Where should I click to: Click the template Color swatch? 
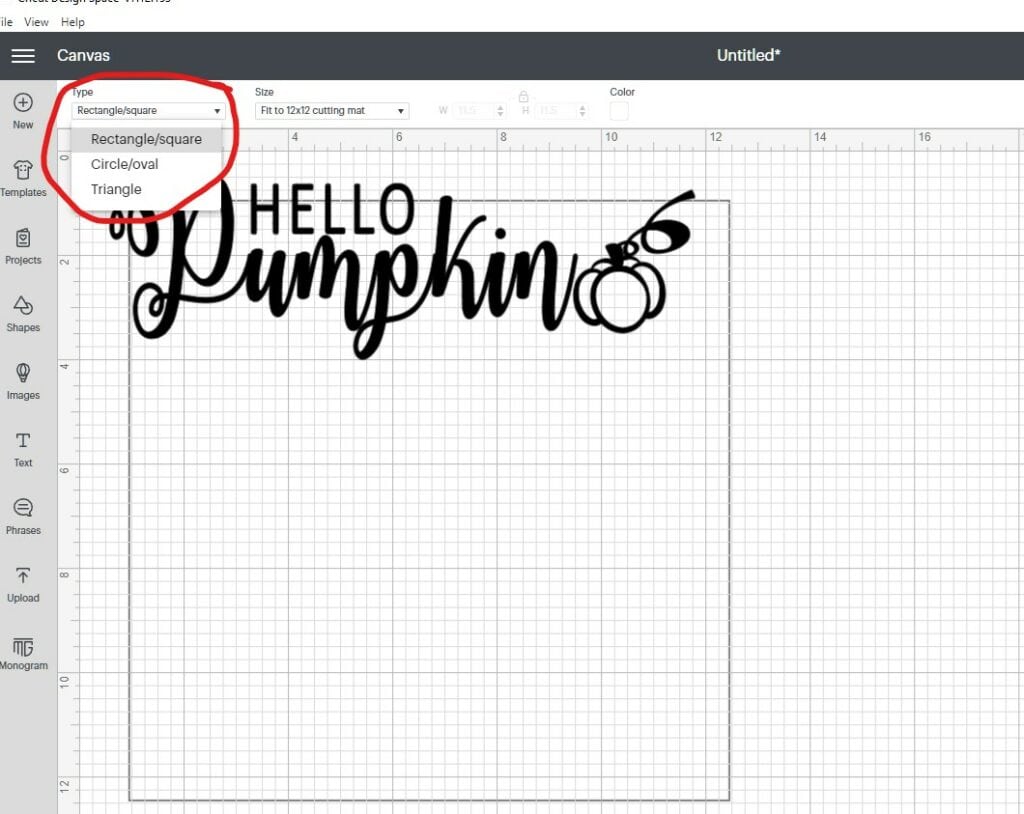click(x=619, y=110)
